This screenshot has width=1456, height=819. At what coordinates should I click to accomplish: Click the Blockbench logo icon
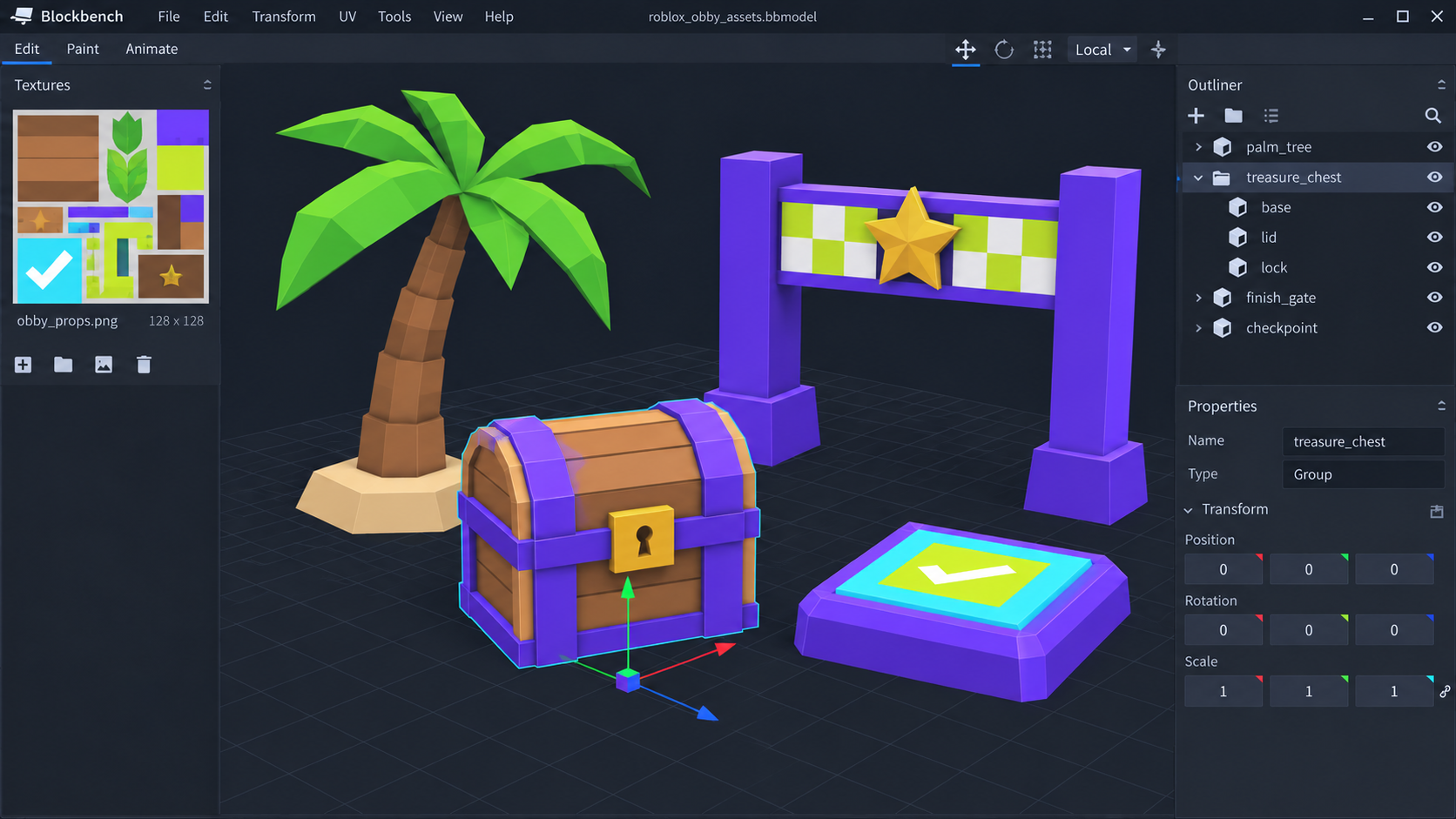tap(22, 16)
